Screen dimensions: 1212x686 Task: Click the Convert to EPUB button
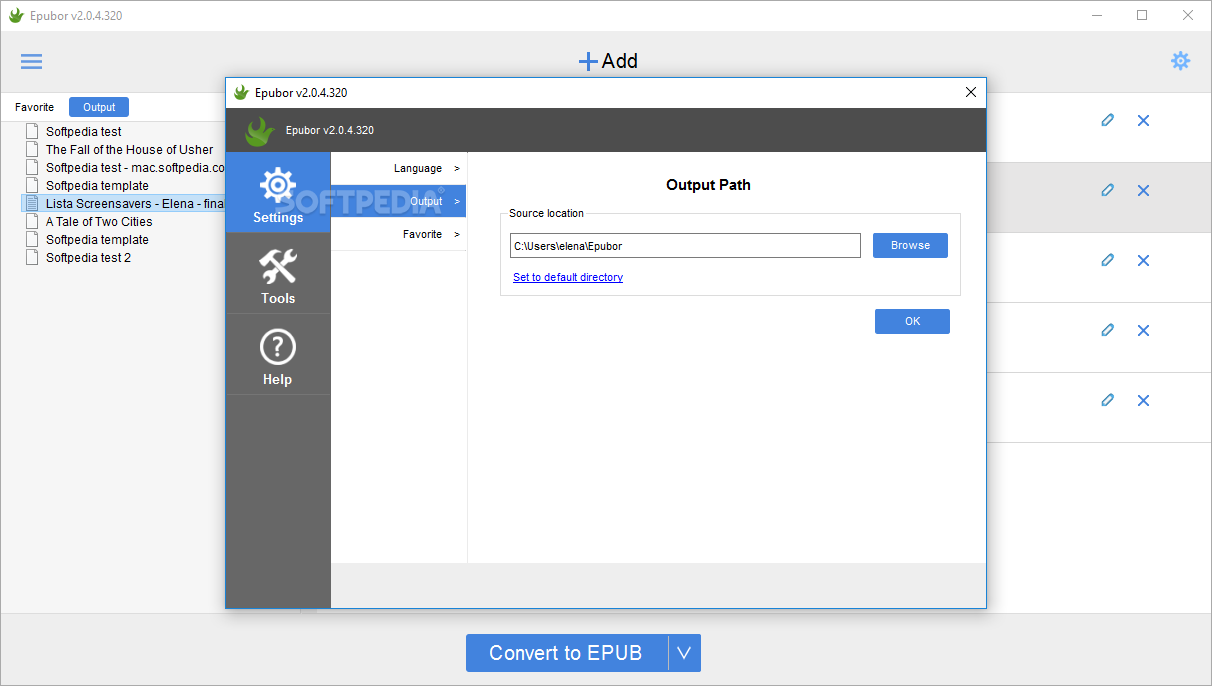click(567, 653)
